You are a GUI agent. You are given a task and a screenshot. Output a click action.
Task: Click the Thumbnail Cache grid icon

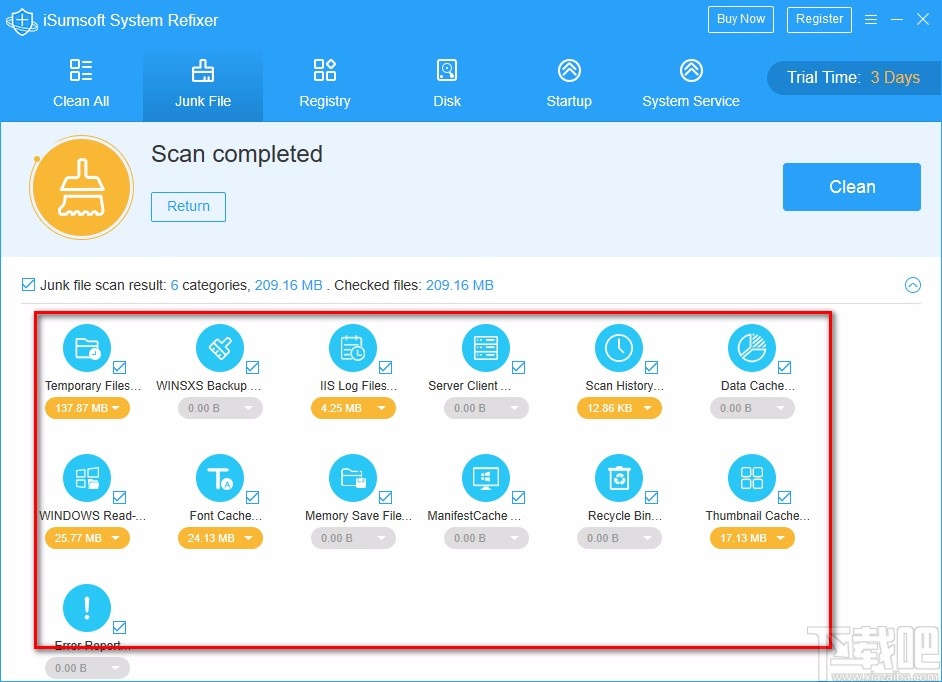point(752,478)
